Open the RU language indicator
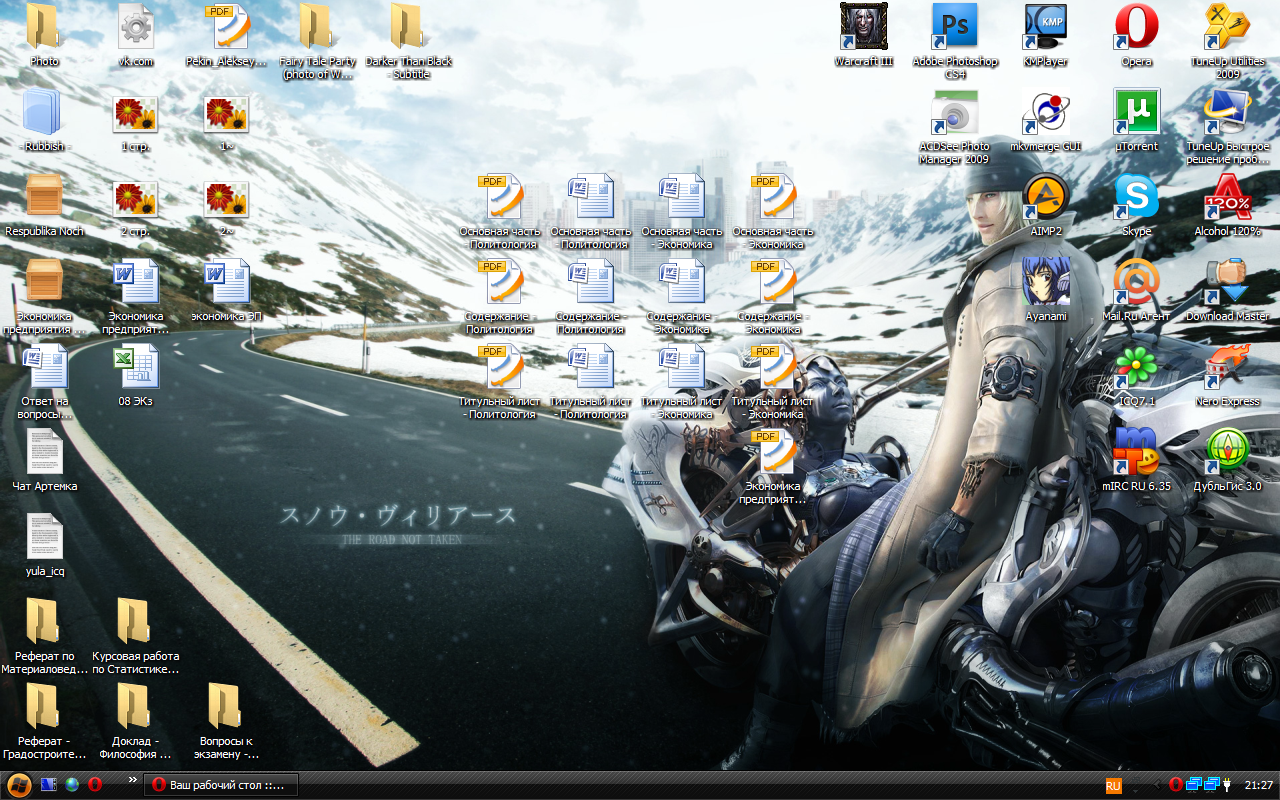 [x=1113, y=786]
